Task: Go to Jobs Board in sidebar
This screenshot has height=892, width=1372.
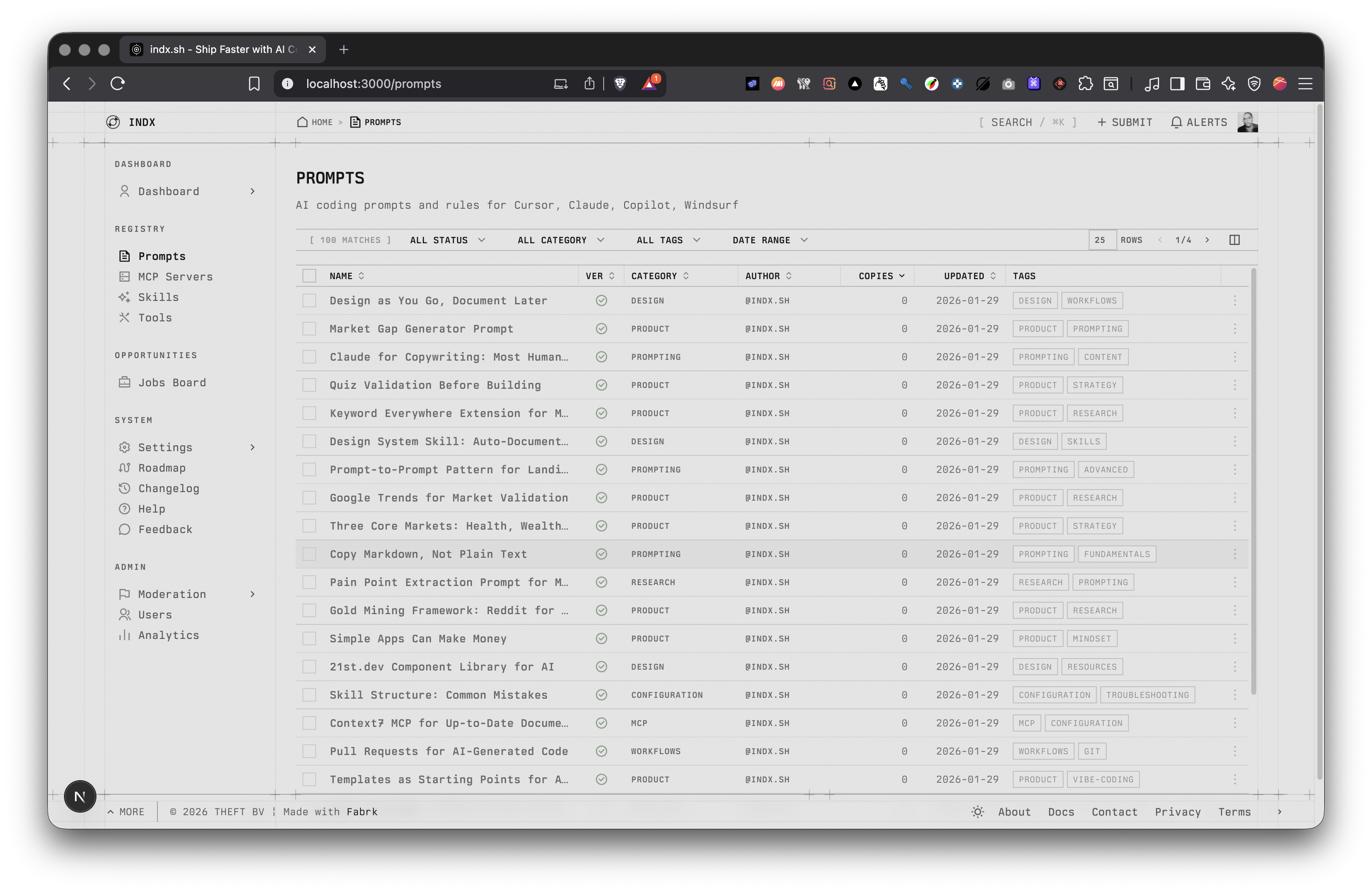Action: click(x=172, y=382)
